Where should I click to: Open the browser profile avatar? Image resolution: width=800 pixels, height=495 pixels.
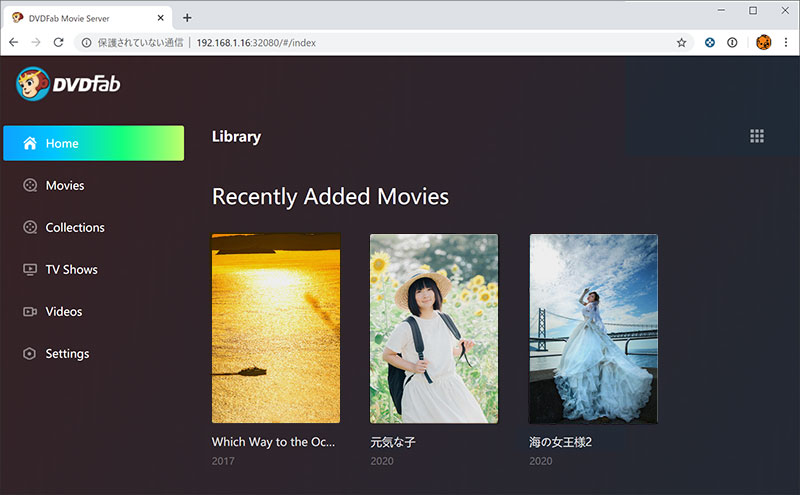click(x=764, y=43)
